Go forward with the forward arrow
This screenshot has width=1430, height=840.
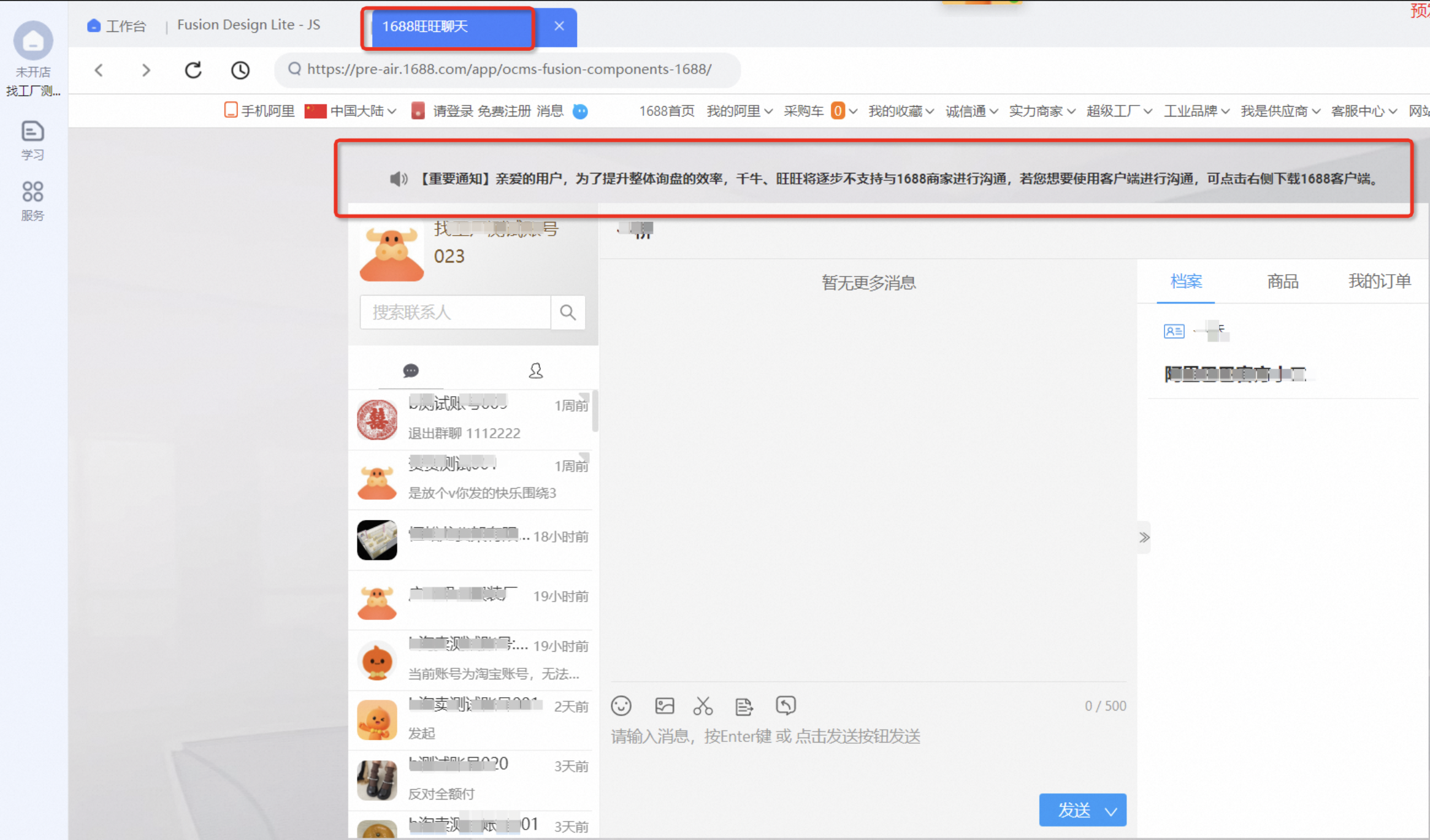(146, 70)
